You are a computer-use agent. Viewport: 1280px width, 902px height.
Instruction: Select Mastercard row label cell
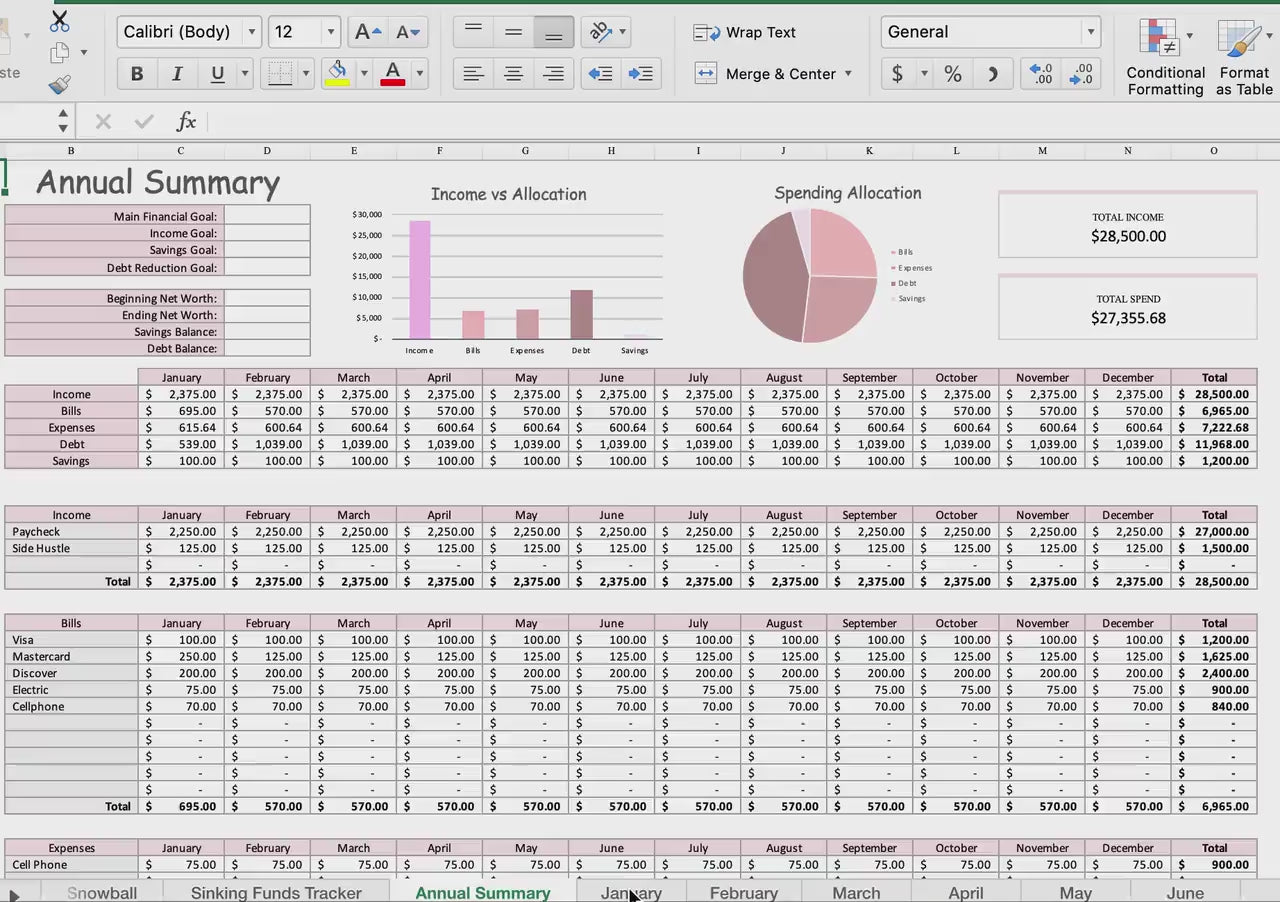pyautogui.click(x=71, y=657)
